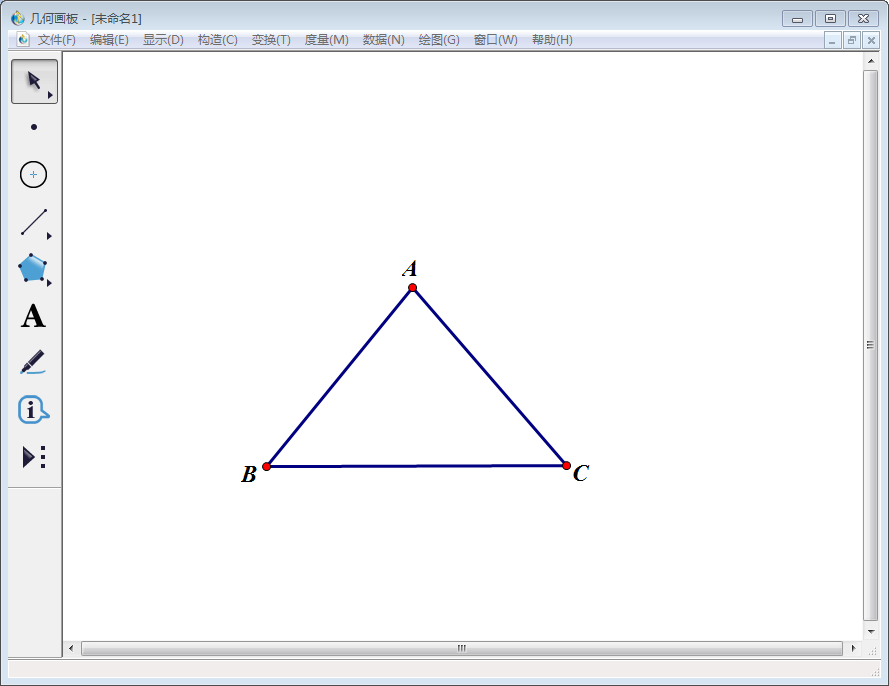Screen dimensions: 889x686
Task: Select the Marker pen tool
Action: 33,362
